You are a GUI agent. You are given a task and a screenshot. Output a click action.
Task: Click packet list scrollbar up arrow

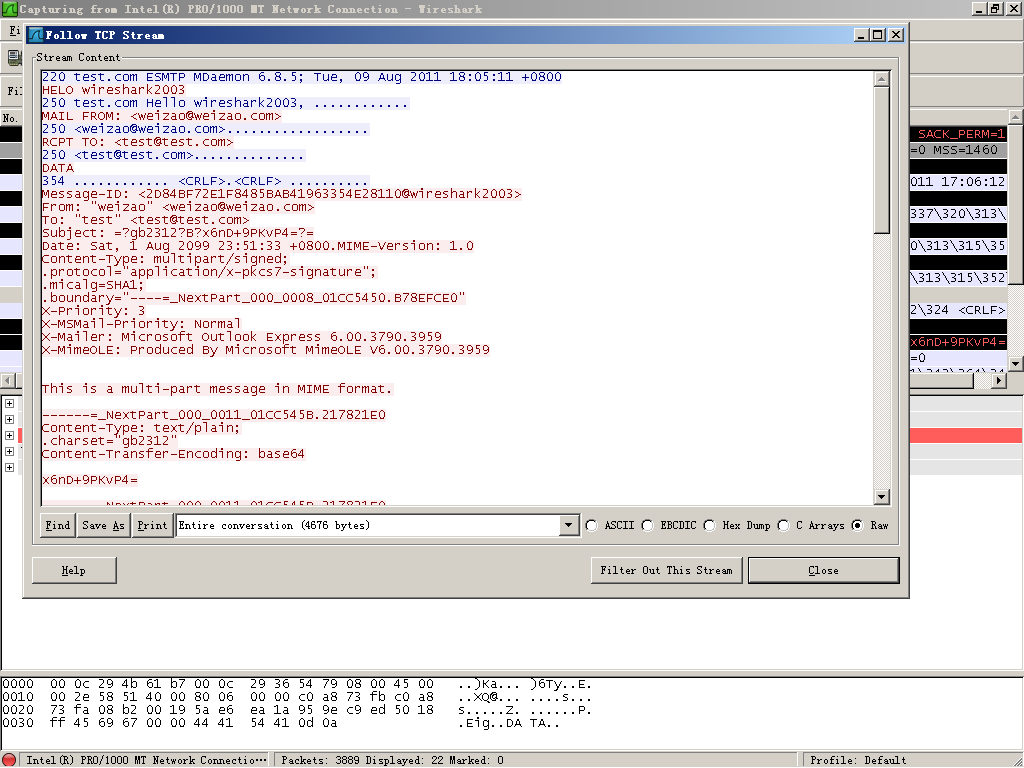click(1016, 118)
